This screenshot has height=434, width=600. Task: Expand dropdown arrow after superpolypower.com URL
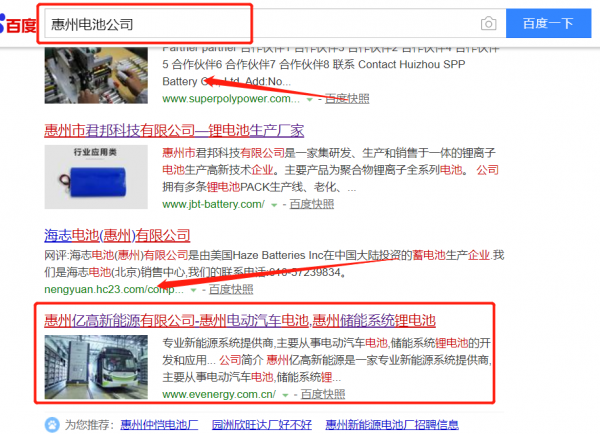click(309, 100)
